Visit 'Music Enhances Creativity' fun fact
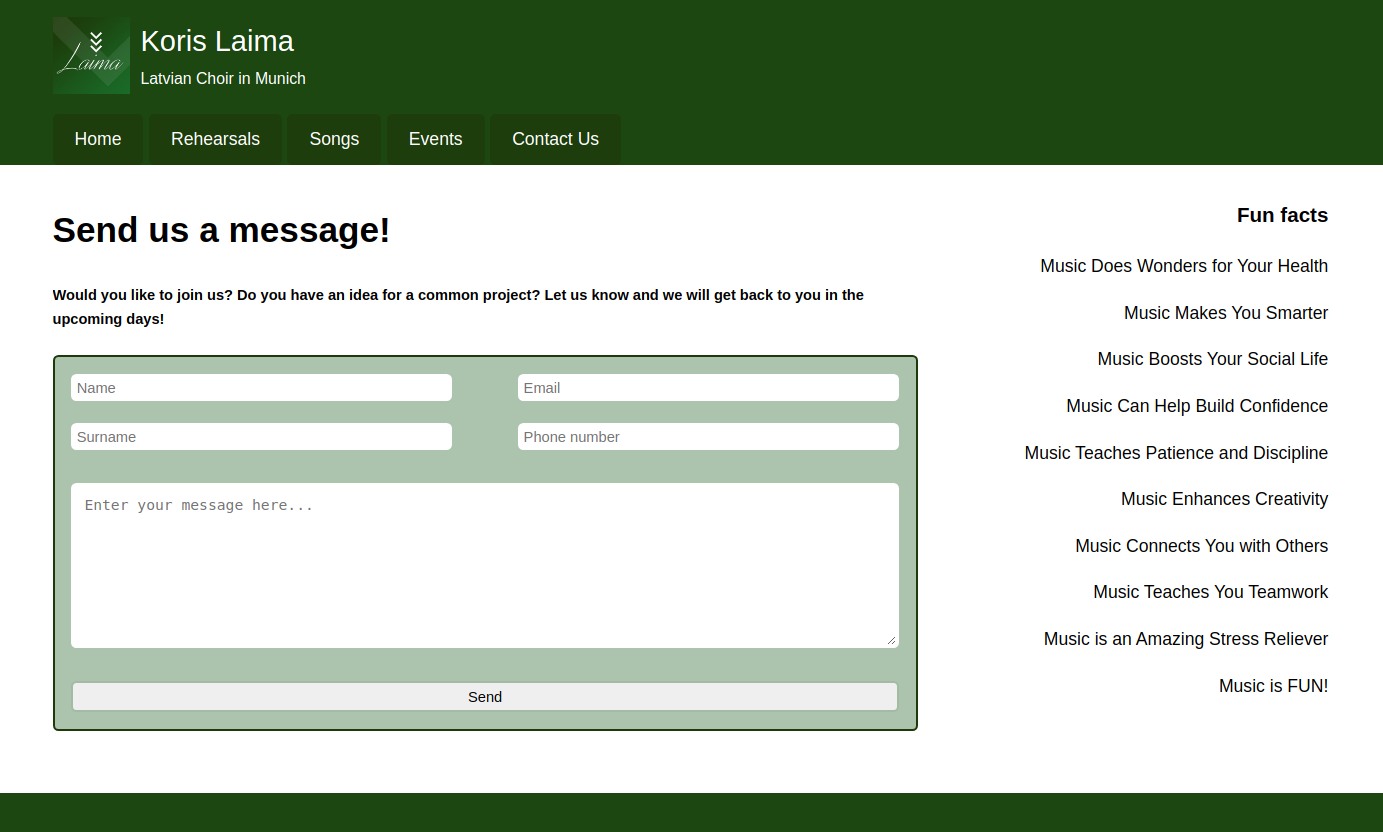 (x=1224, y=499)
